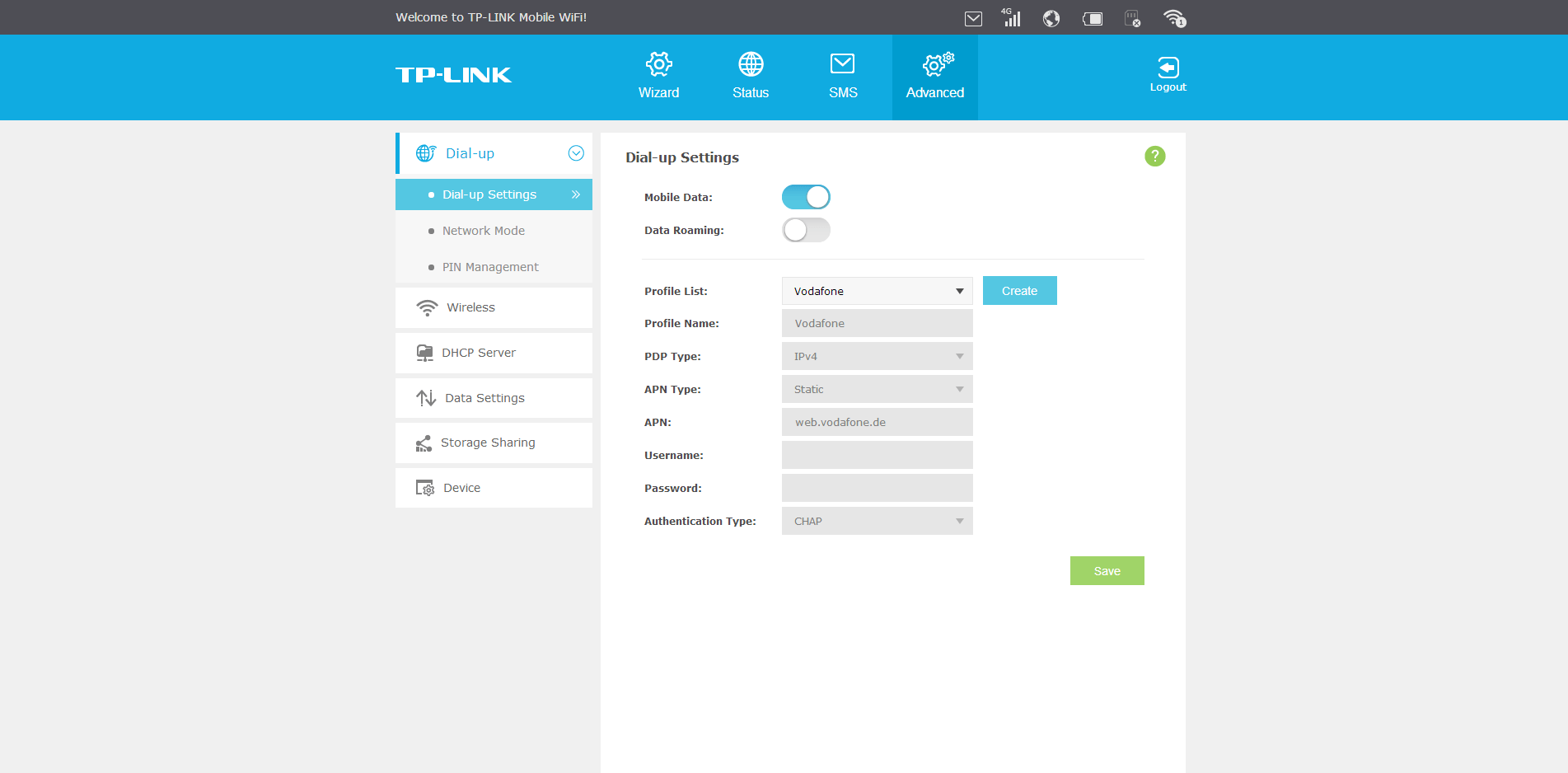Image resolution: width=1568 pixels, height=773 pixels.
Task: Click the unread messages envelope status icon
Action: (x=973, y=18)
